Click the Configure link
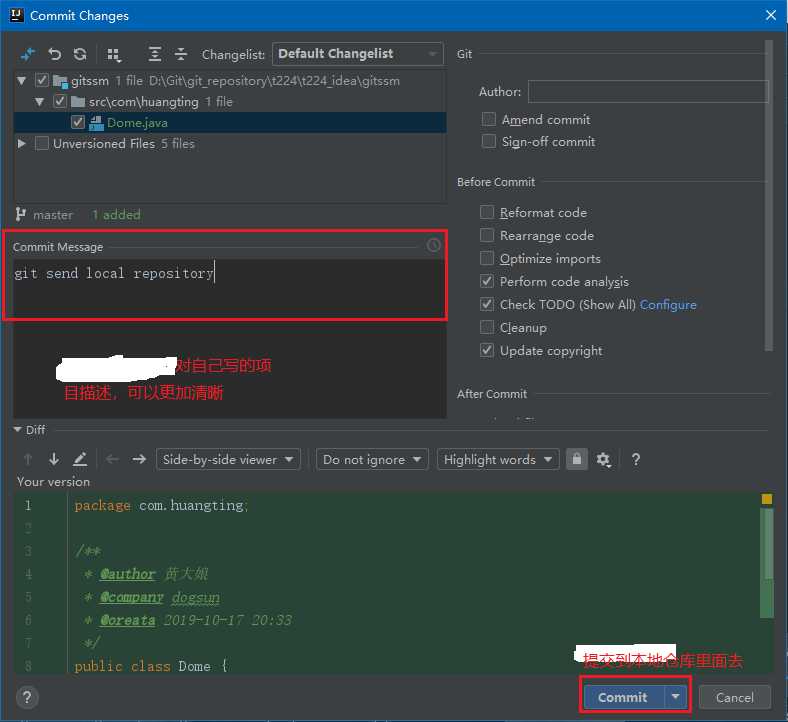 (668, 304)
